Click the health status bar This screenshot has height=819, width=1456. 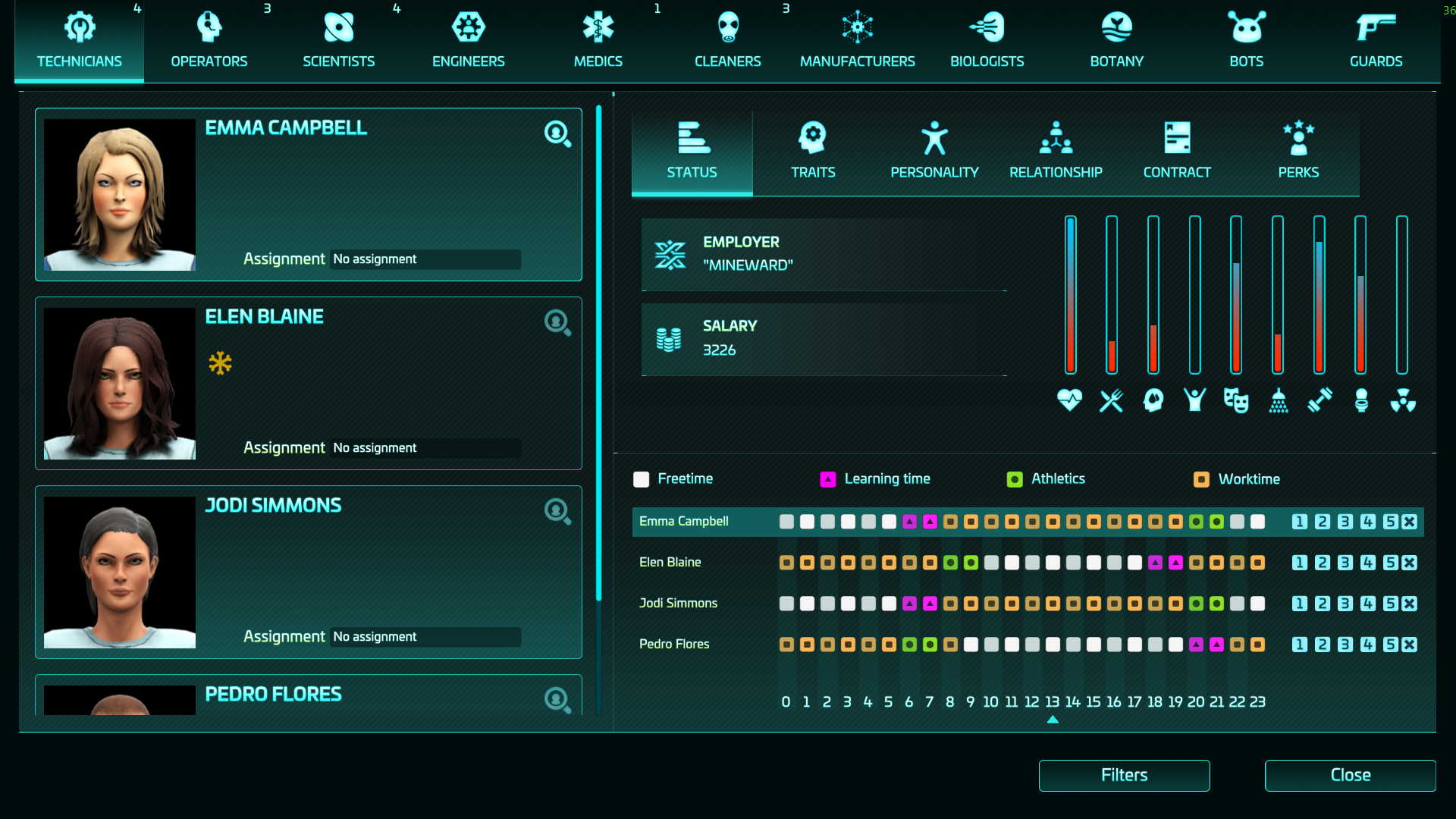(x=1071, y=295)
